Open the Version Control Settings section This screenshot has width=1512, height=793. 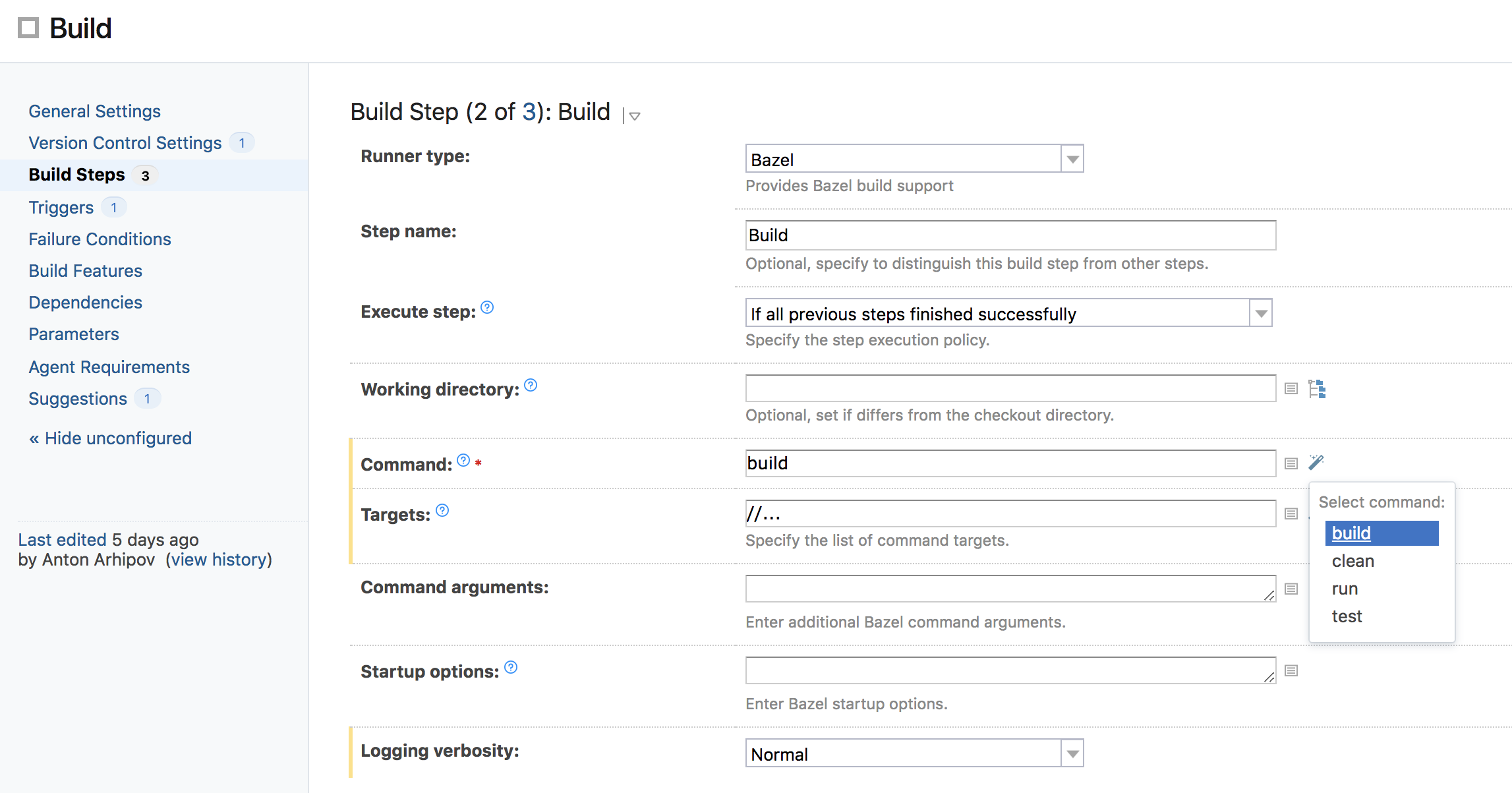(125, 142)
